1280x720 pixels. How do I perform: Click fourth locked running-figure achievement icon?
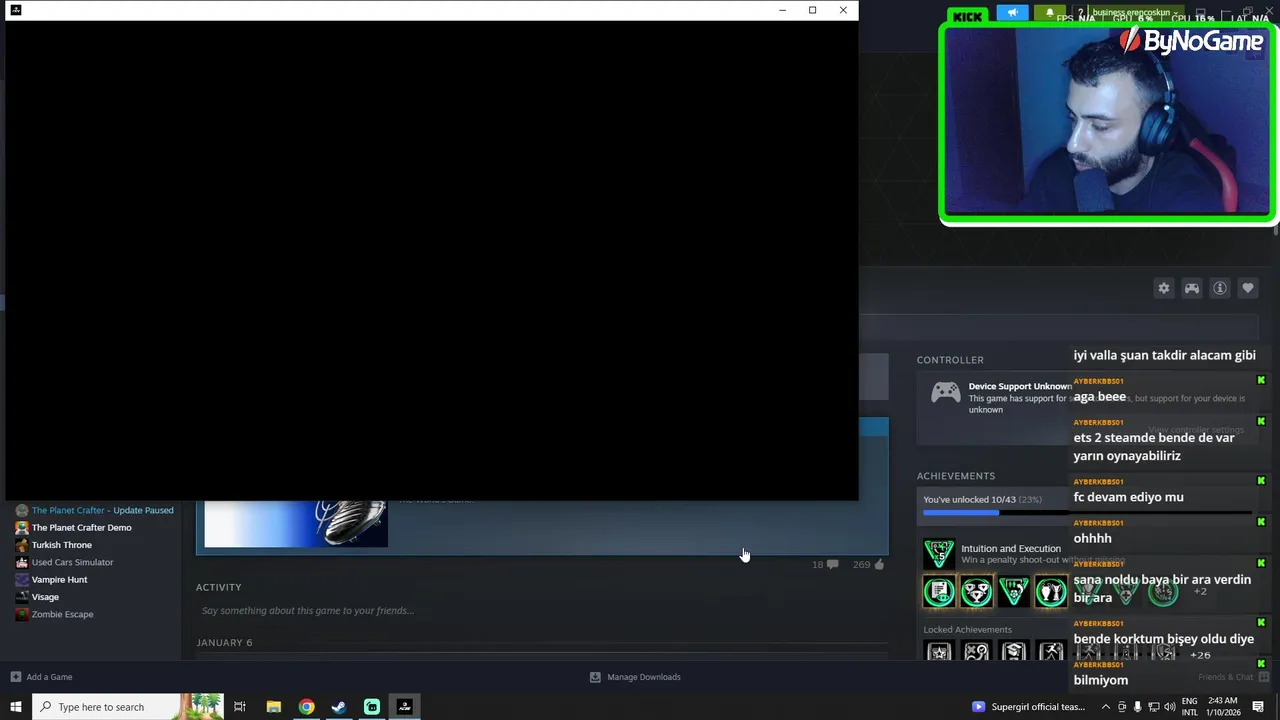[x=1050, y=652]
